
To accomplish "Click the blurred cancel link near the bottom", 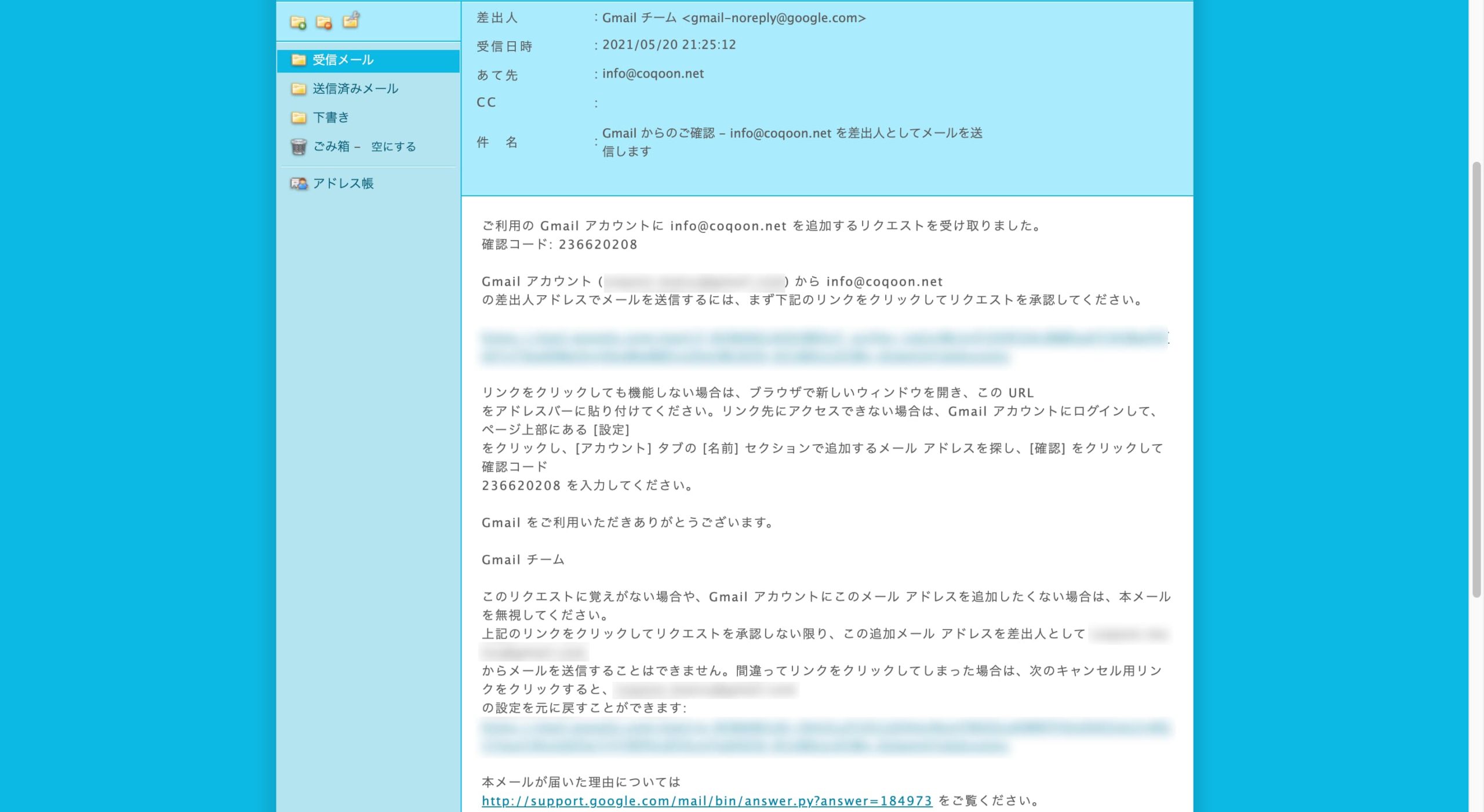I will click(825, 736).
